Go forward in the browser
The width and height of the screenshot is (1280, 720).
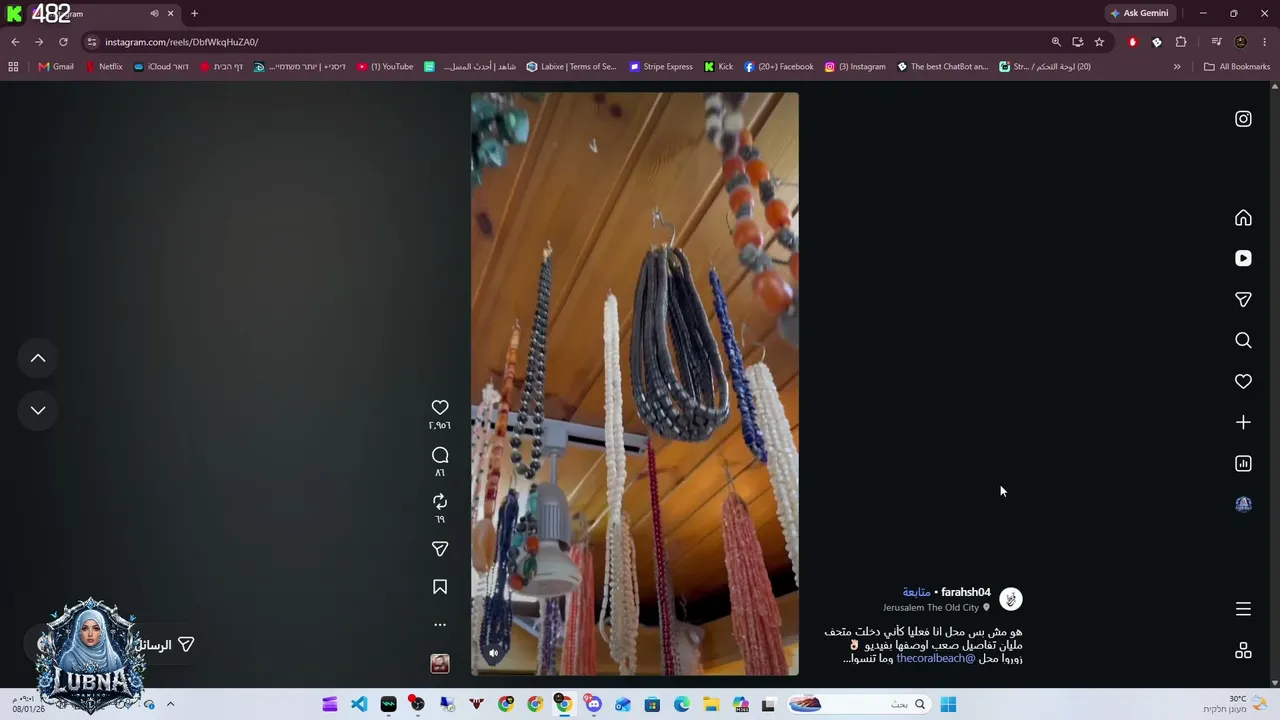(x=39, y=42)
